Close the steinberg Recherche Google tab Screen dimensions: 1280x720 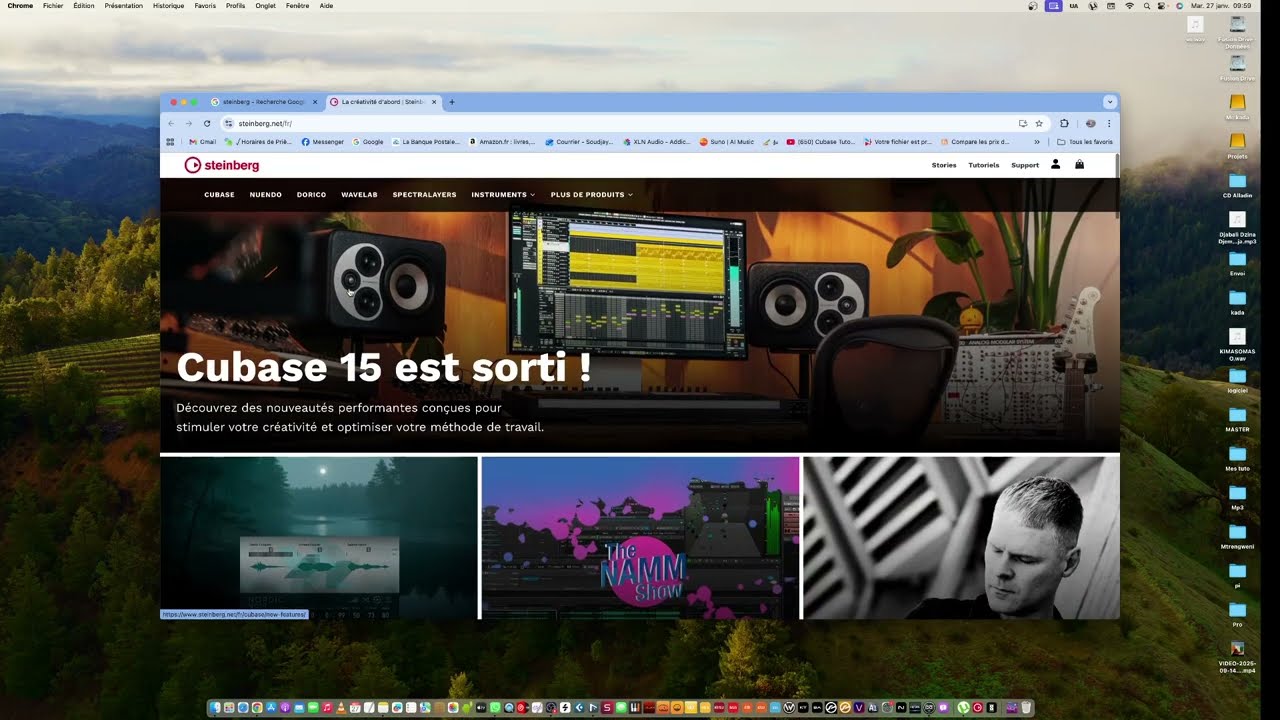[315, 102]
